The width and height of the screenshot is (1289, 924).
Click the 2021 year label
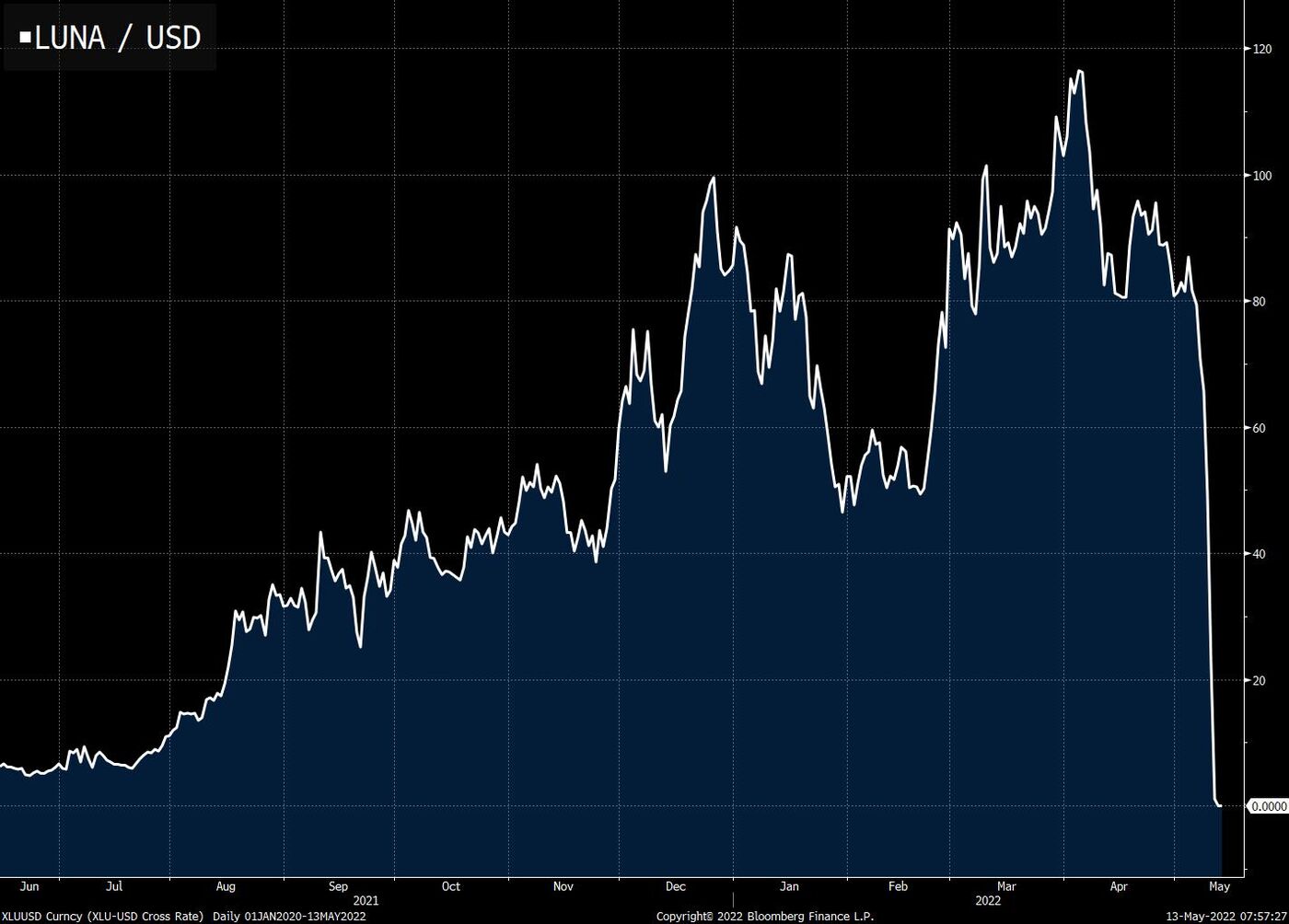(x=366, y=900)
